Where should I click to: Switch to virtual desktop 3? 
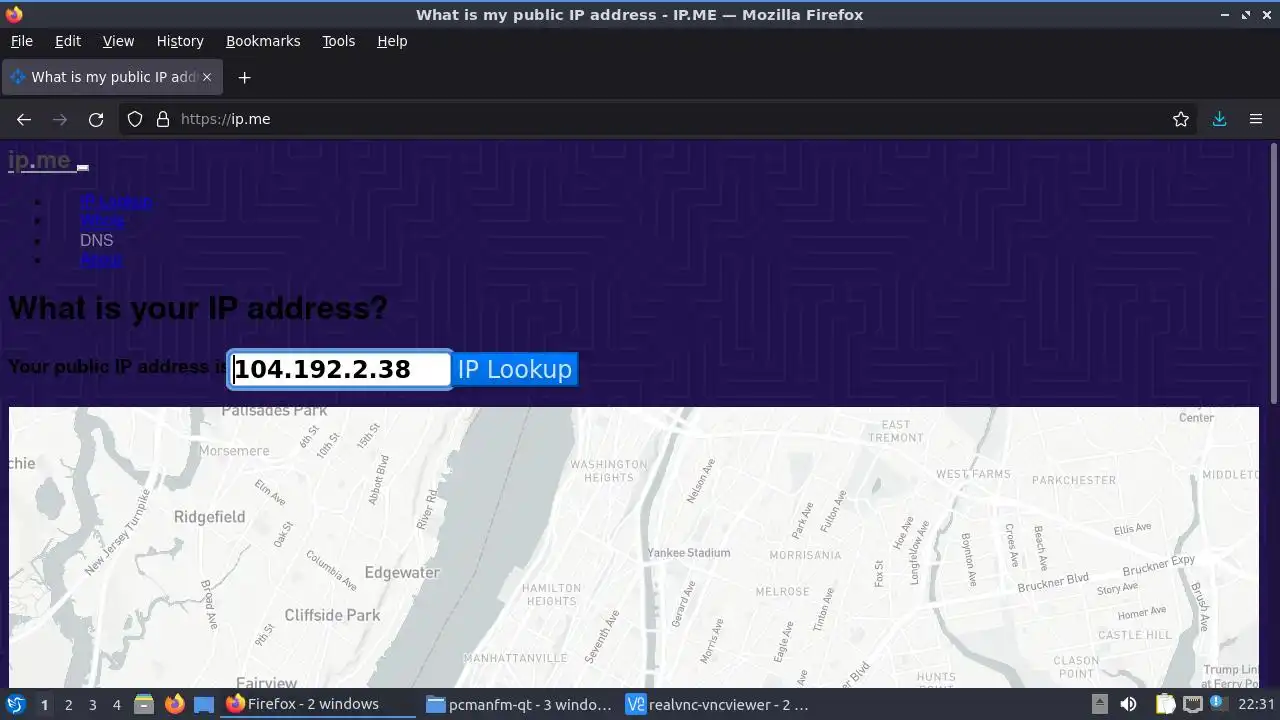92,705
